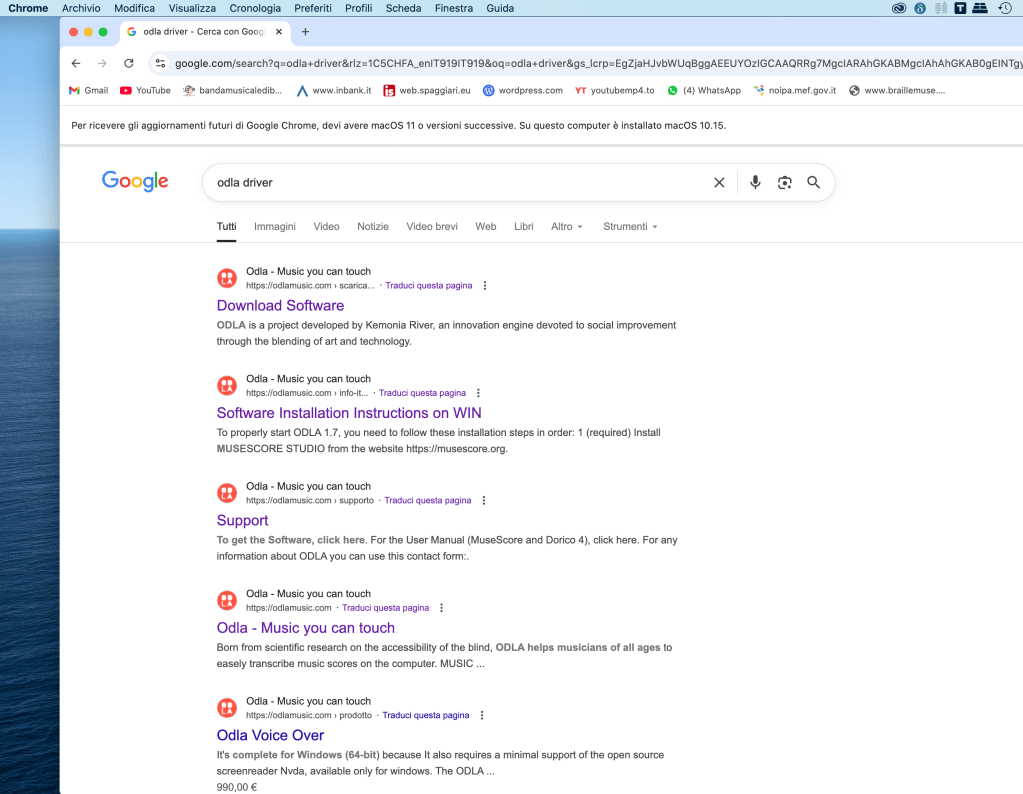Open Gmail bookmark in bookmarks bar

[x=88, y=90]
